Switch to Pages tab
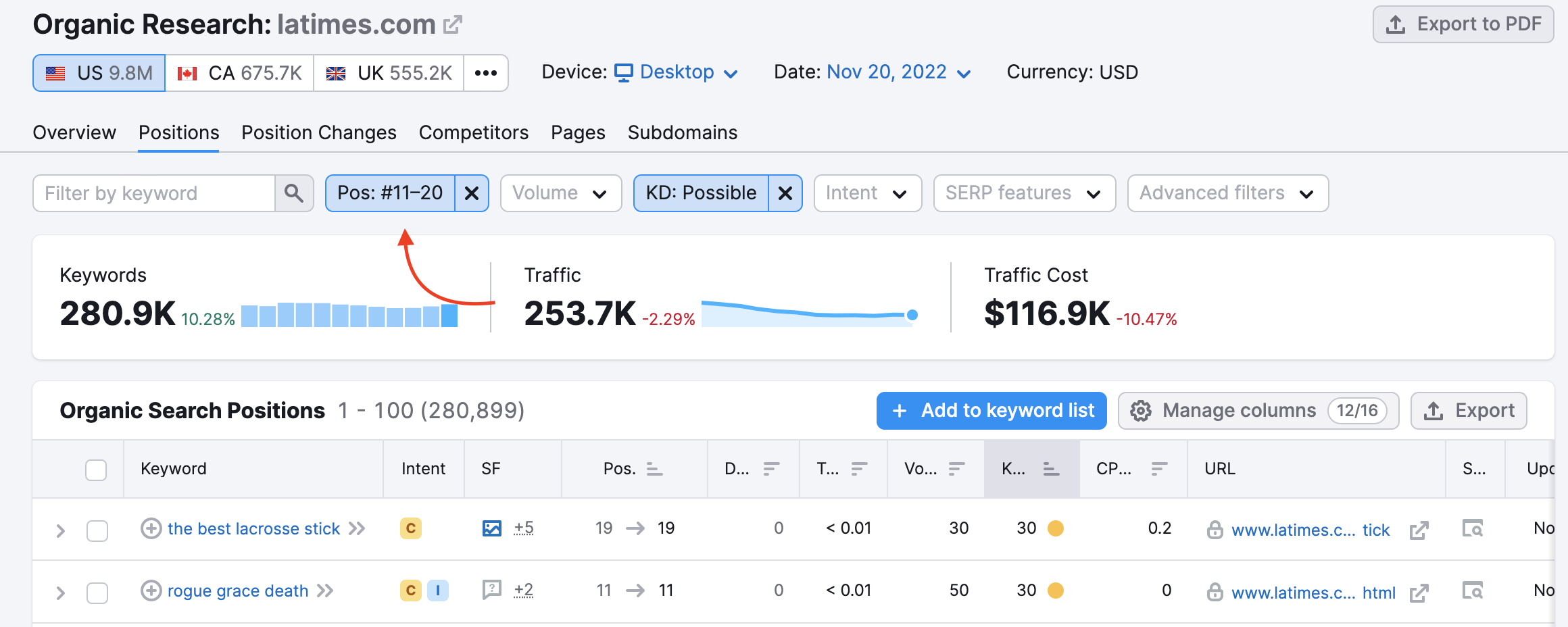 (578, 132)
